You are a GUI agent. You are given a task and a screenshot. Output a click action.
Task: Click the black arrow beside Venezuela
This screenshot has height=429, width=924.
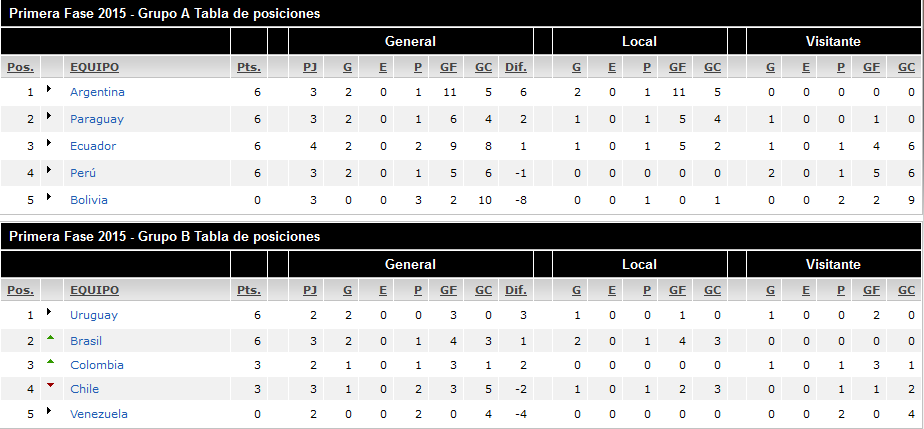(49, 410)
